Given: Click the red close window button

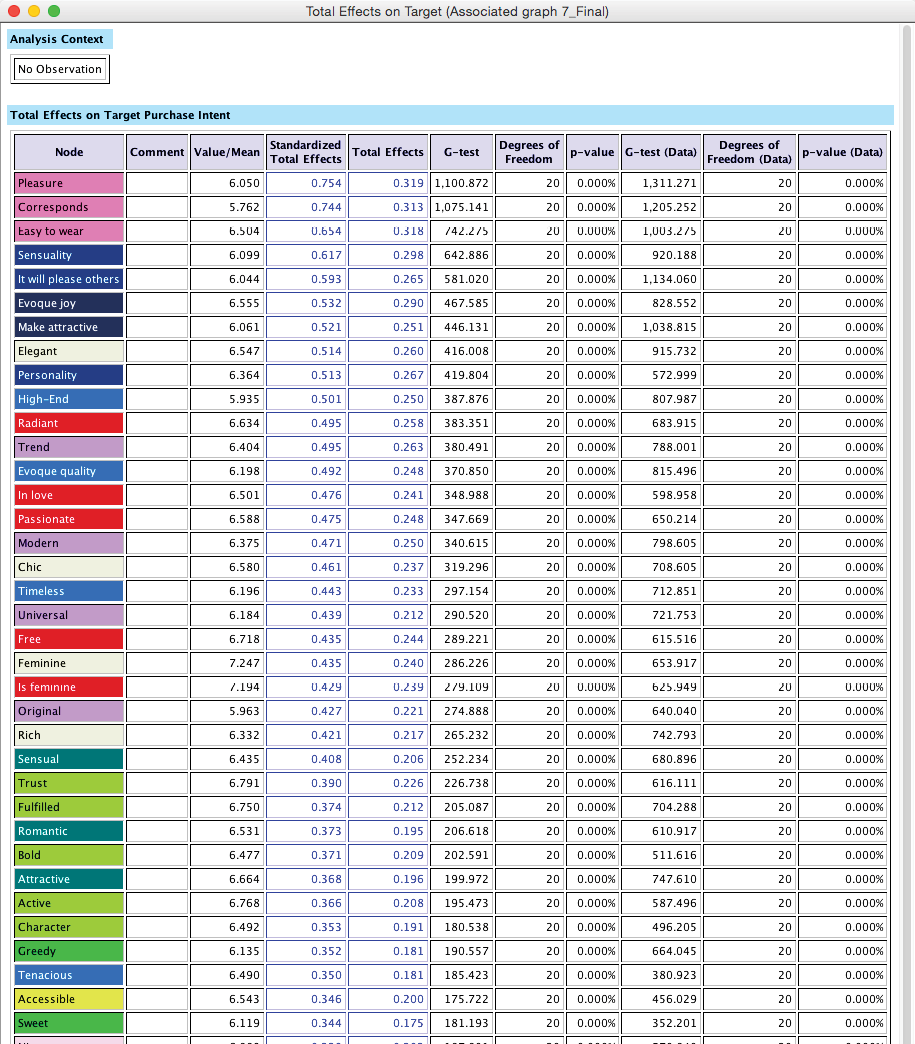Looking at the screenshot, I should (13, 11).
